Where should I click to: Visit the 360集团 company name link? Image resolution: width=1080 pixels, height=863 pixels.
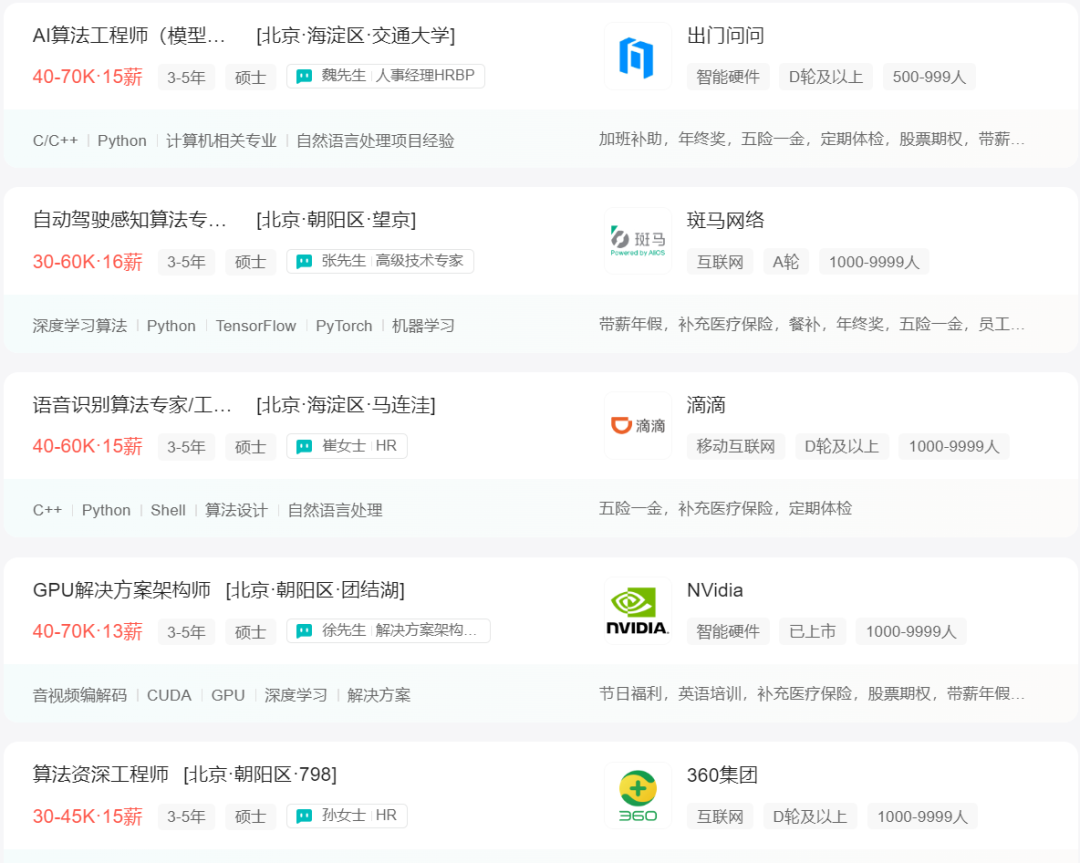(x=722, y=775)
